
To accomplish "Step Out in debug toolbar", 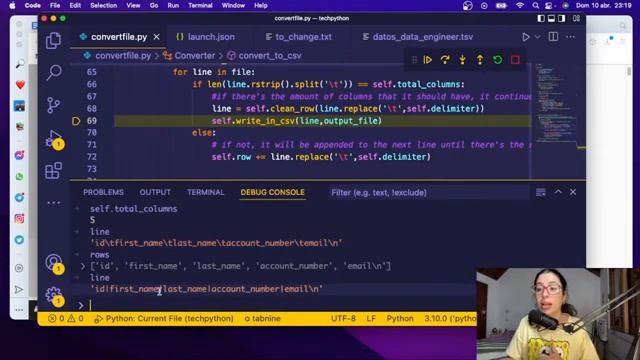I will (480, 60).
